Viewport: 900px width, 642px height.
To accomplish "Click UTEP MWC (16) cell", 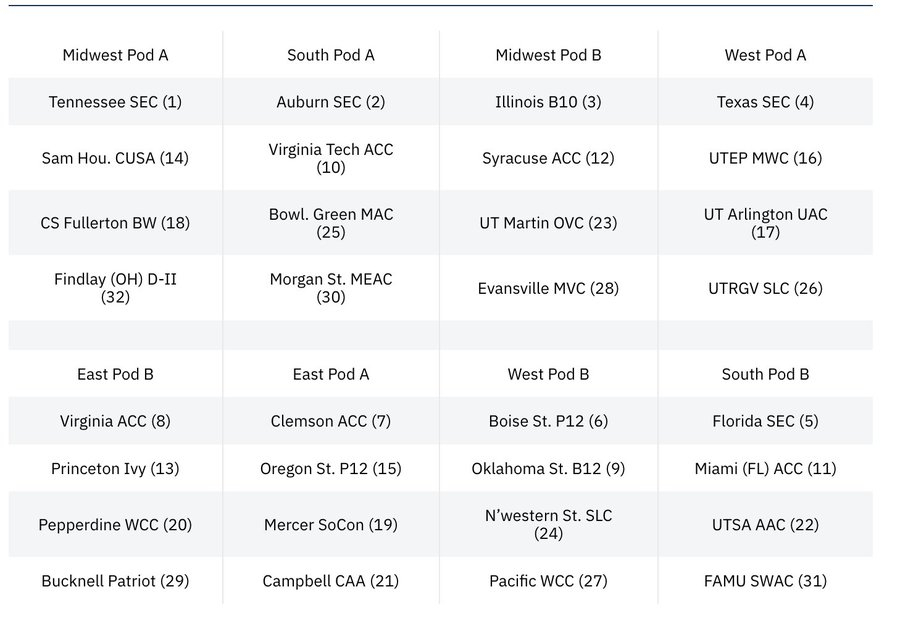I will [765, 158].
